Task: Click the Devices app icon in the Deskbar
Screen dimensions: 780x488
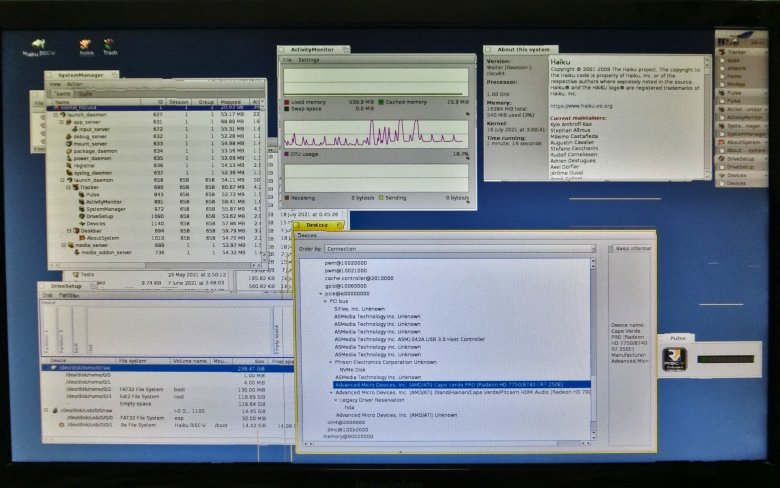Action: [x=722, y=175]
